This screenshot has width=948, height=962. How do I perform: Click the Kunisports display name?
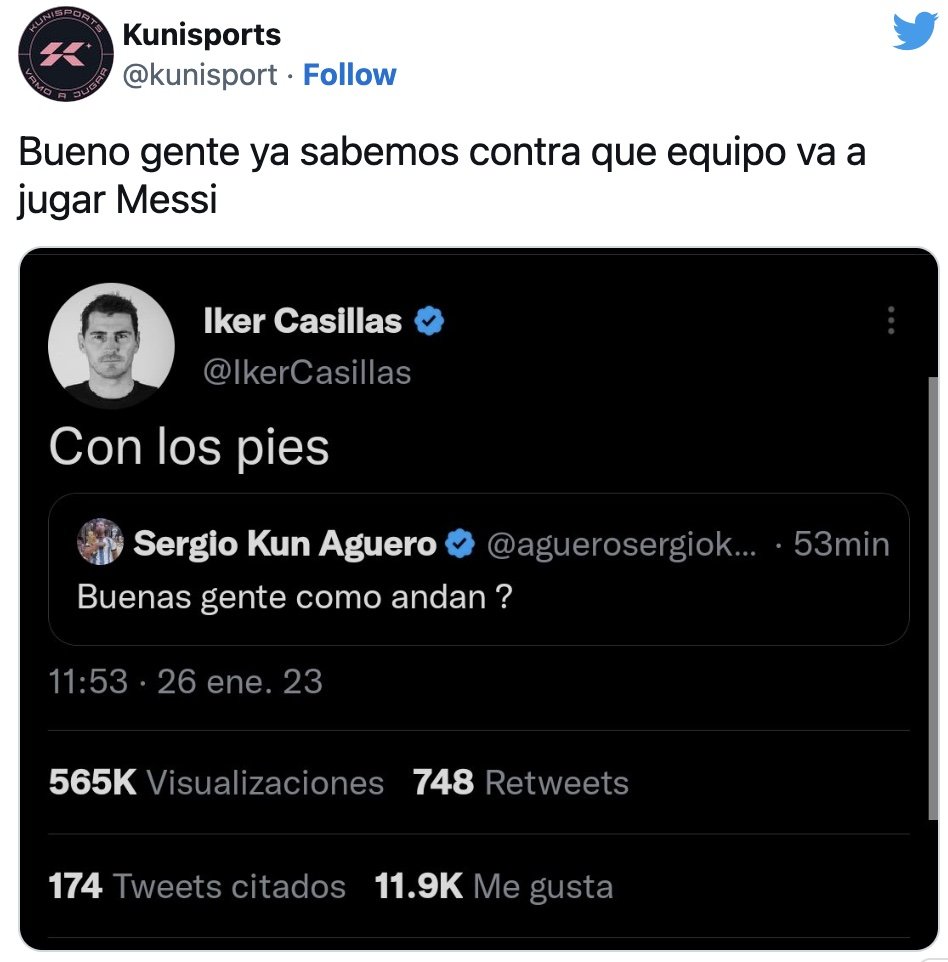202,35
